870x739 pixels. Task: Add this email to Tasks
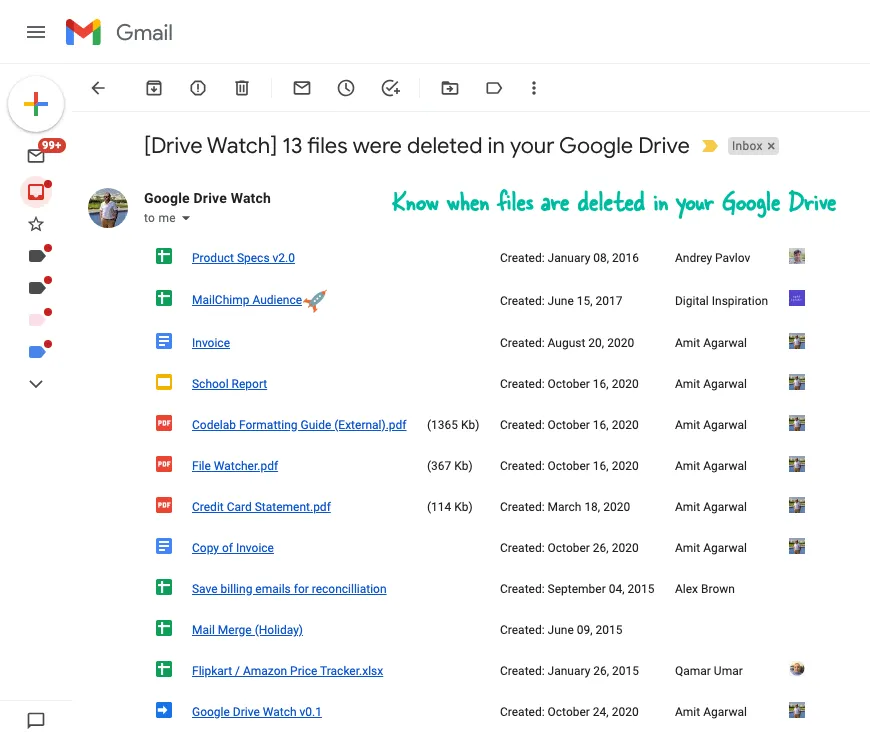tap(390, 88)
